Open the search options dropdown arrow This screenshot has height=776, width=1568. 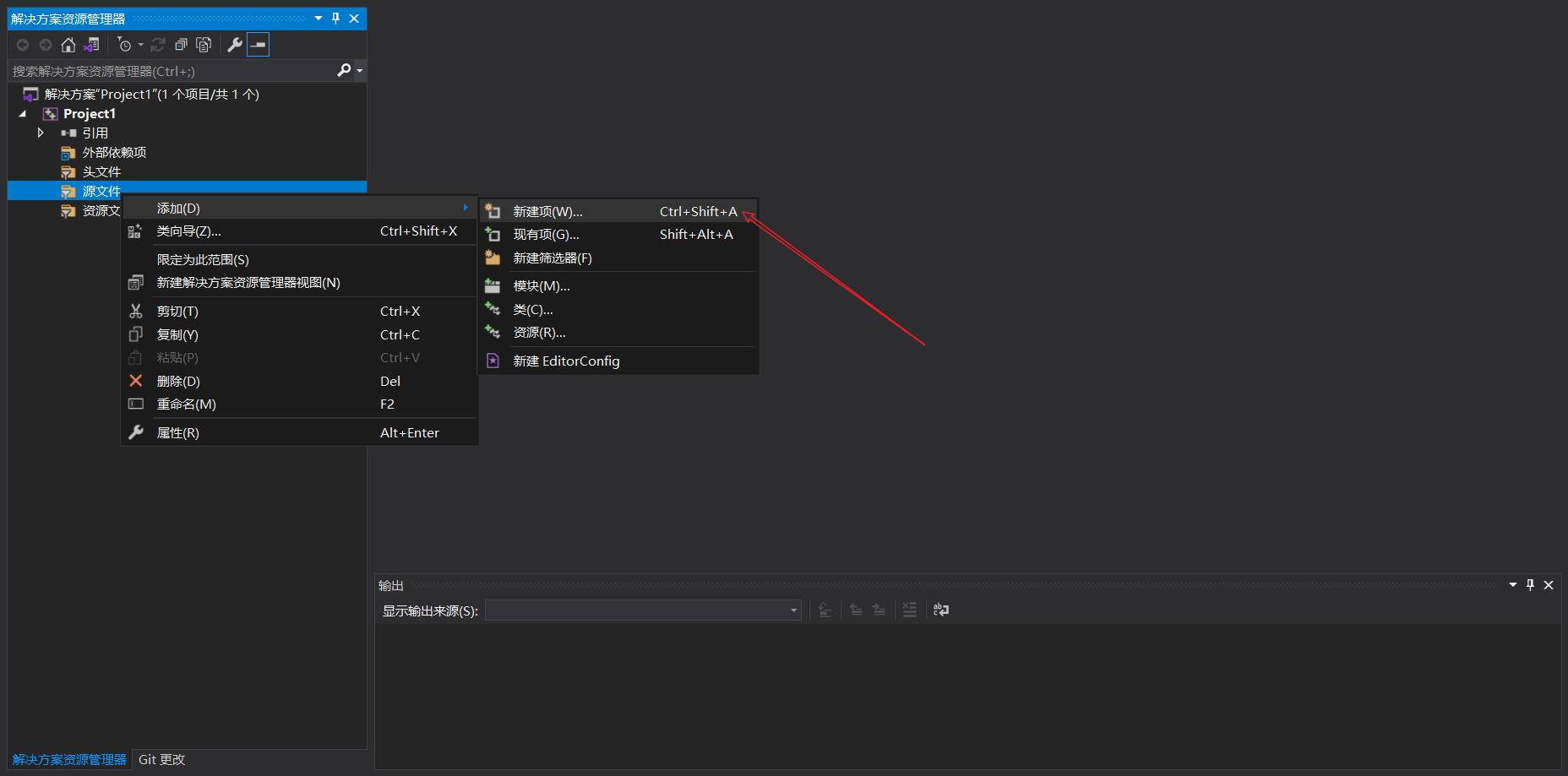360,70
